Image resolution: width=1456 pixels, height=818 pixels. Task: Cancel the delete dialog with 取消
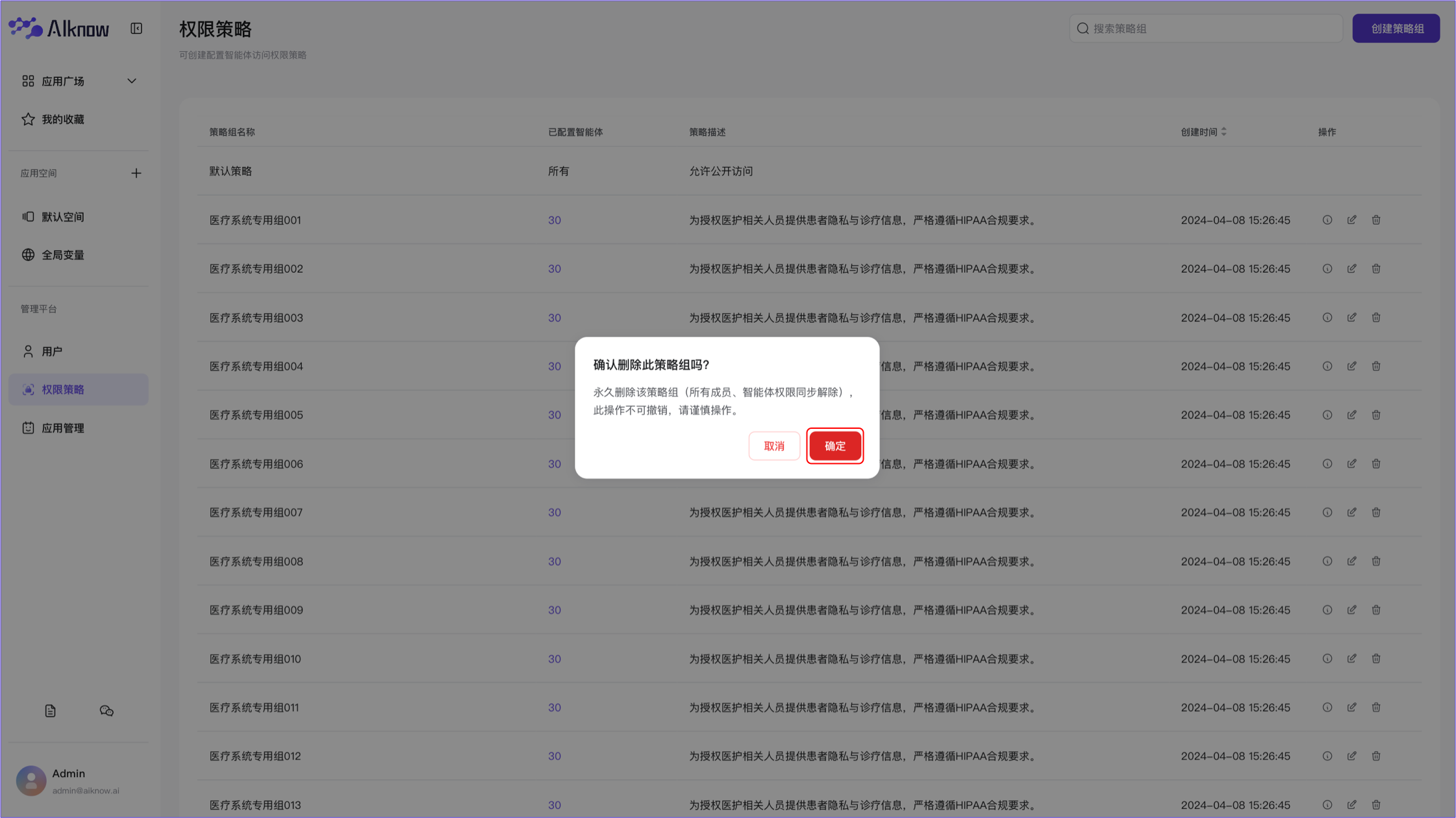pyautogui.click(x=773, y=446)
